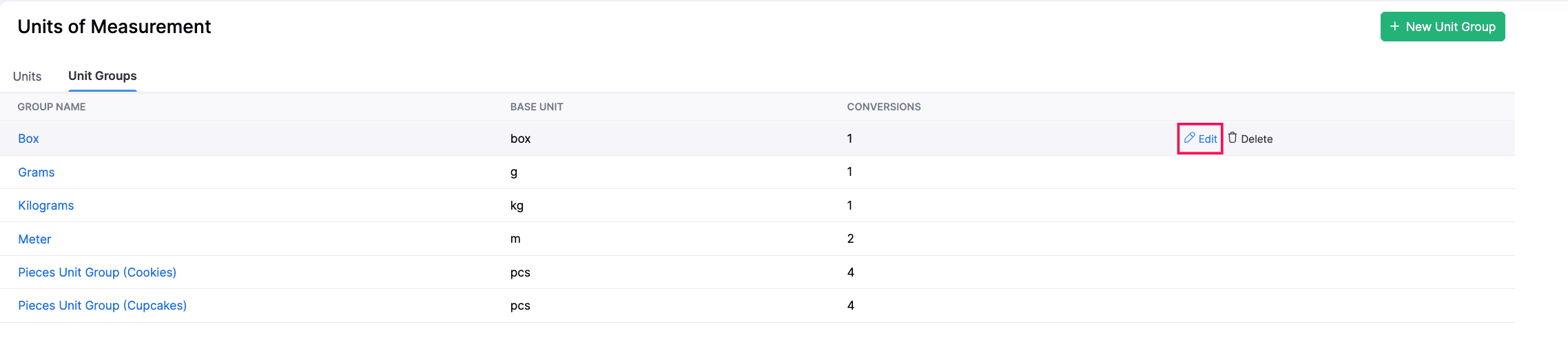Click the plus icon on New Unit Group
This screenshot has width=1568, height=349.
(x=1394, y=26)
